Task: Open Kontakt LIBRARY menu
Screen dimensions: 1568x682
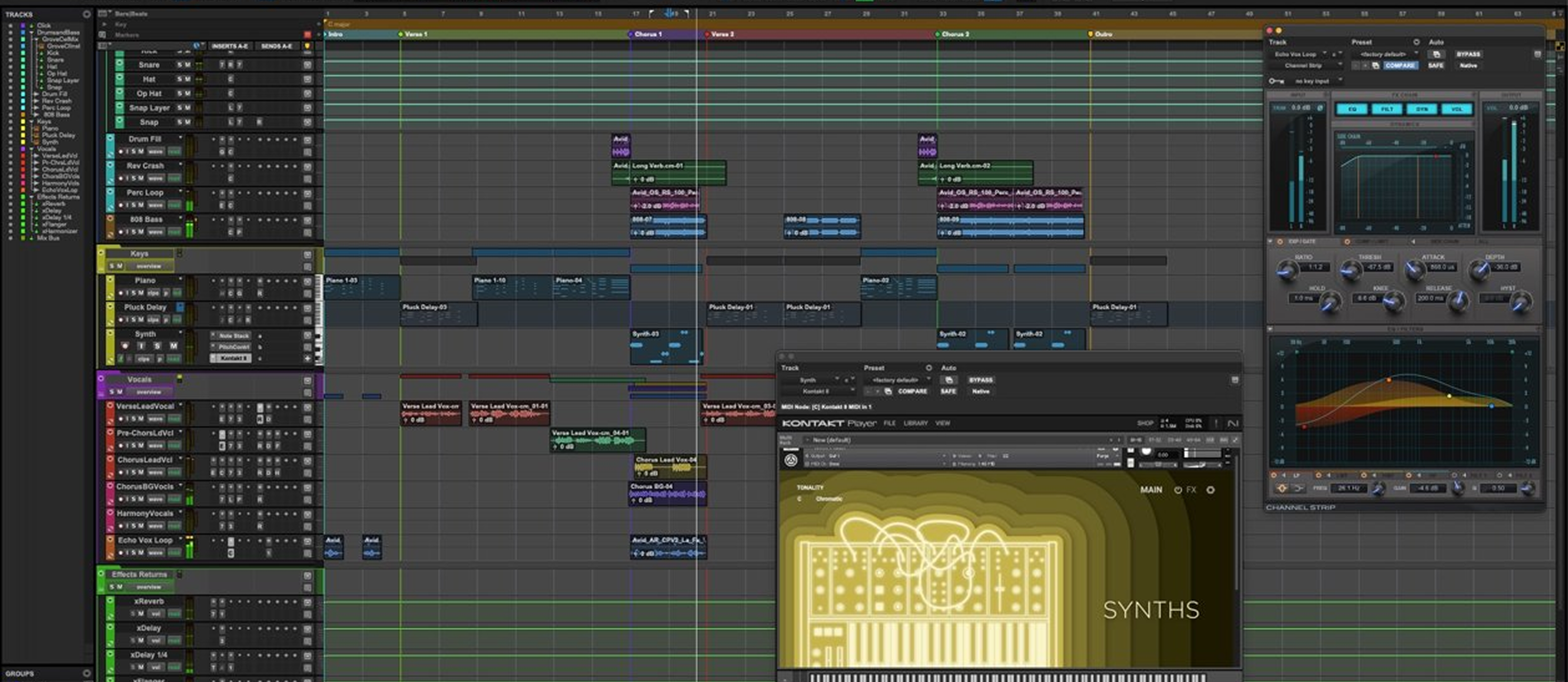Action: pos(915,423)
